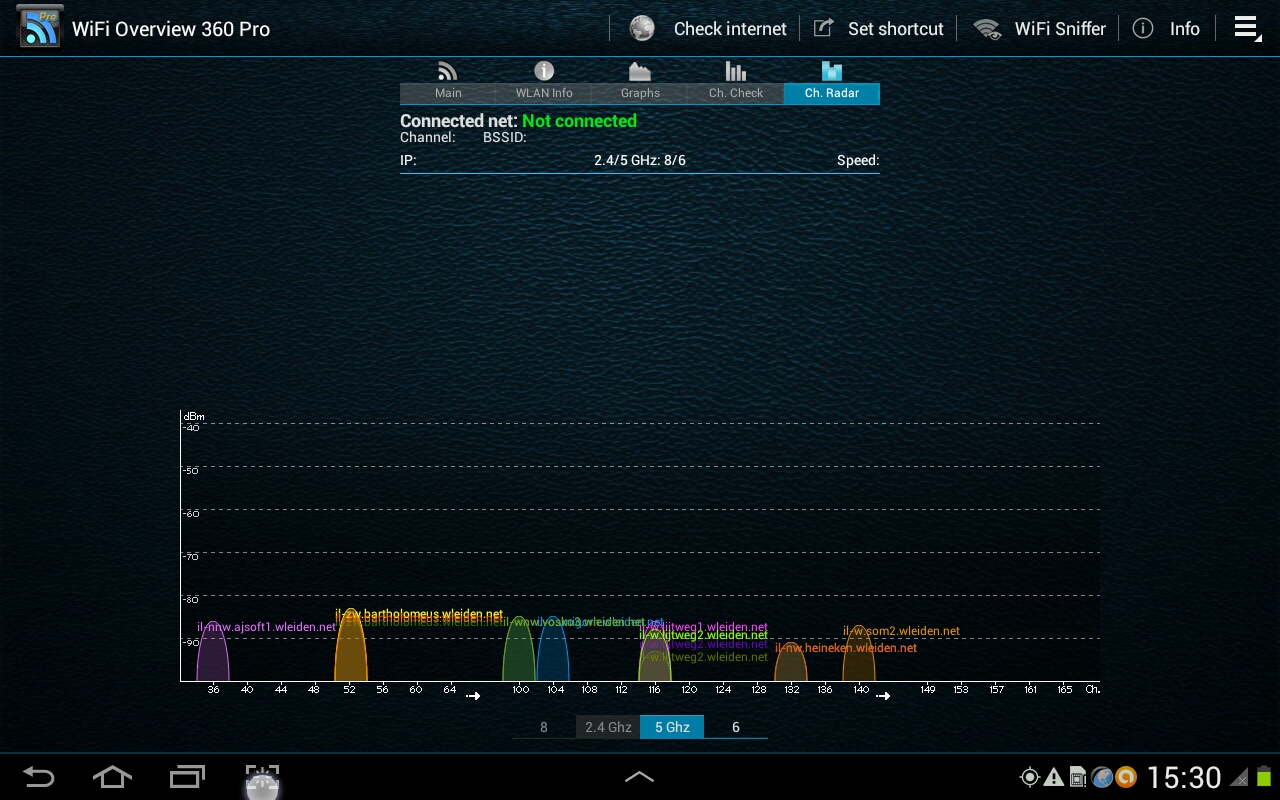Select the 5 Ghz band toggle
The height and width of the screenshot is (800, 1280).
click(672, 727)
